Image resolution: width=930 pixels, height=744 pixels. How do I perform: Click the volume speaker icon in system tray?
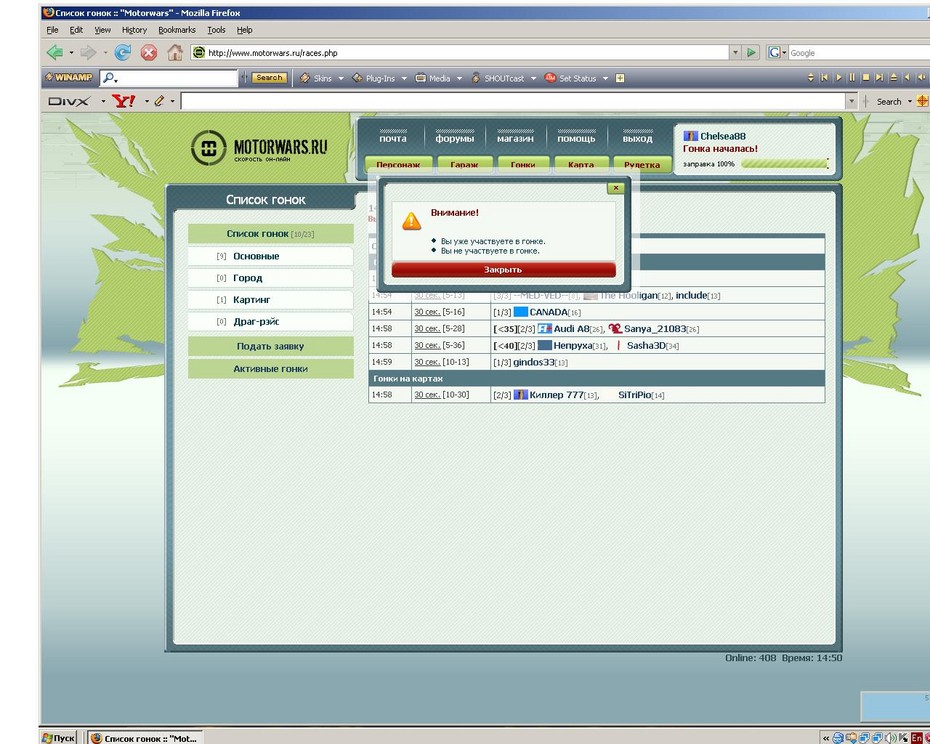coord(891,738)
